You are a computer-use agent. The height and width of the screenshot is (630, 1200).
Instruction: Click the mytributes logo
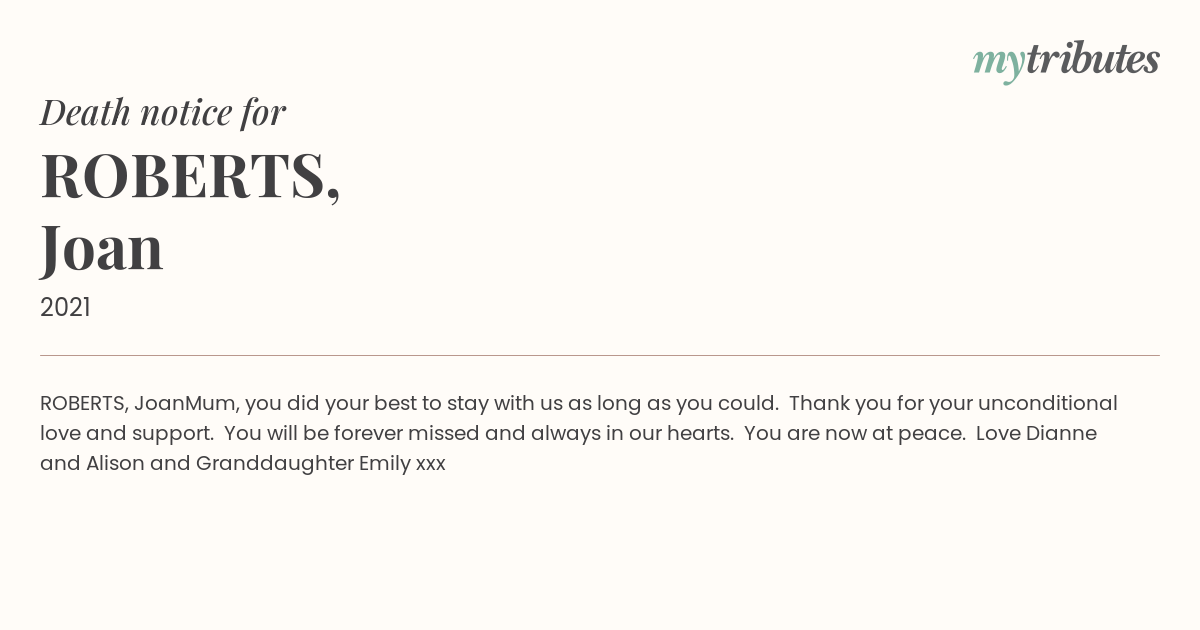pyautogui.click(x=1066, y=60)
